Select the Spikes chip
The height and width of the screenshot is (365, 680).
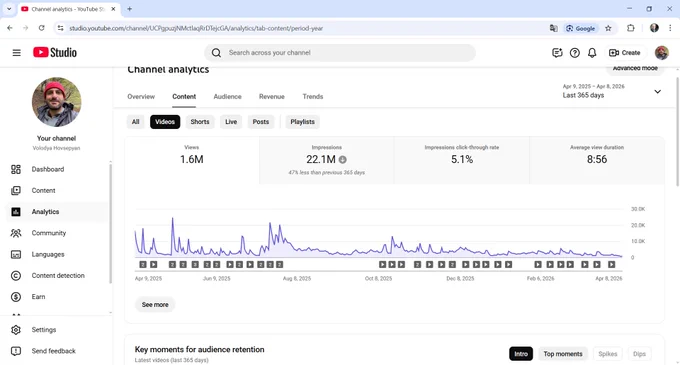pyautogui.click(x=608, y=354)
